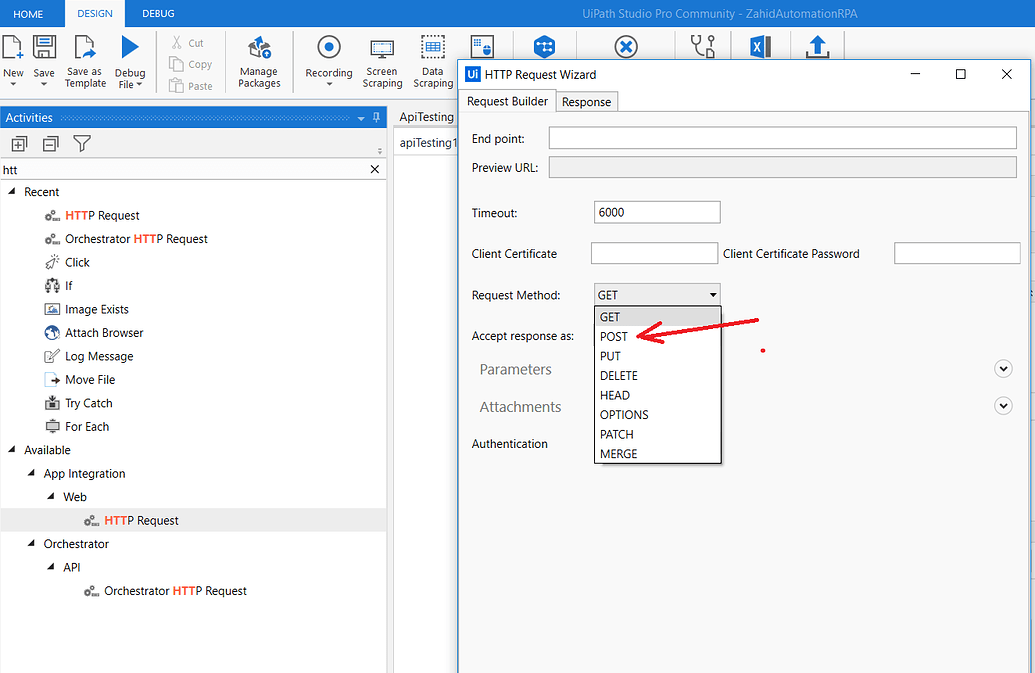This screenshot has width=1035, height=673.
Task: Open Manage Packages
Action: pyautogui.click(x=258, y=62)
